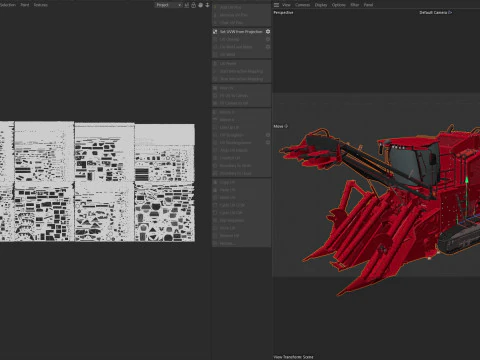This screenshot has height=360, width=480.
Task: Choose the UV Unwrap command
Action: tap(239, 39)
